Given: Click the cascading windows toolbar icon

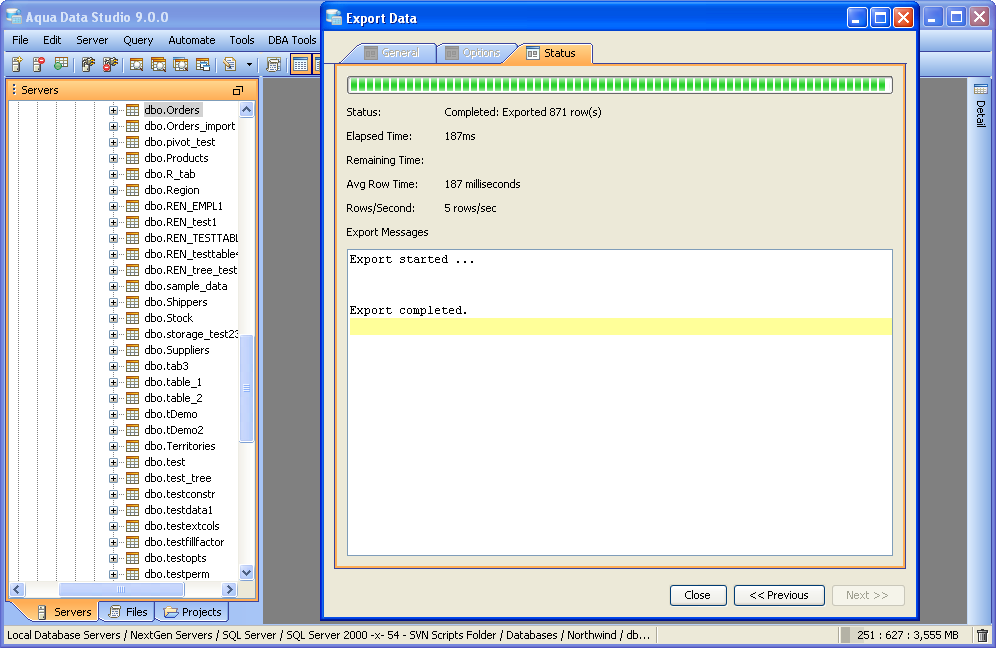Looking at the screenshot, I should pyautogui.click(x=203, y=64).
